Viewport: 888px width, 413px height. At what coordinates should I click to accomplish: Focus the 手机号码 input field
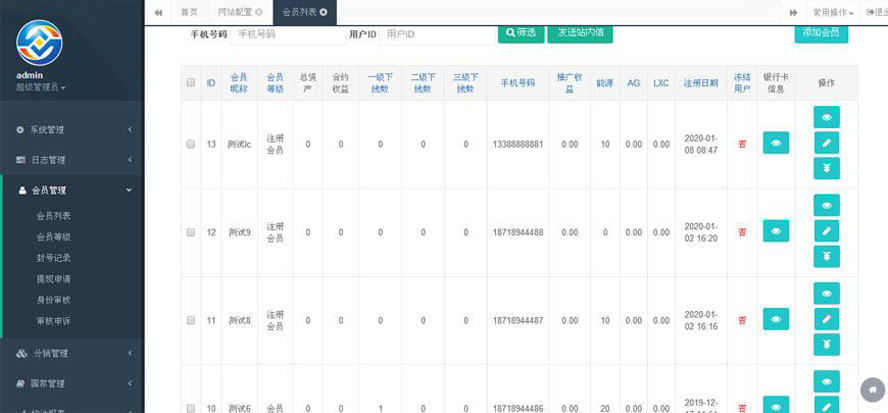[288, 34]
